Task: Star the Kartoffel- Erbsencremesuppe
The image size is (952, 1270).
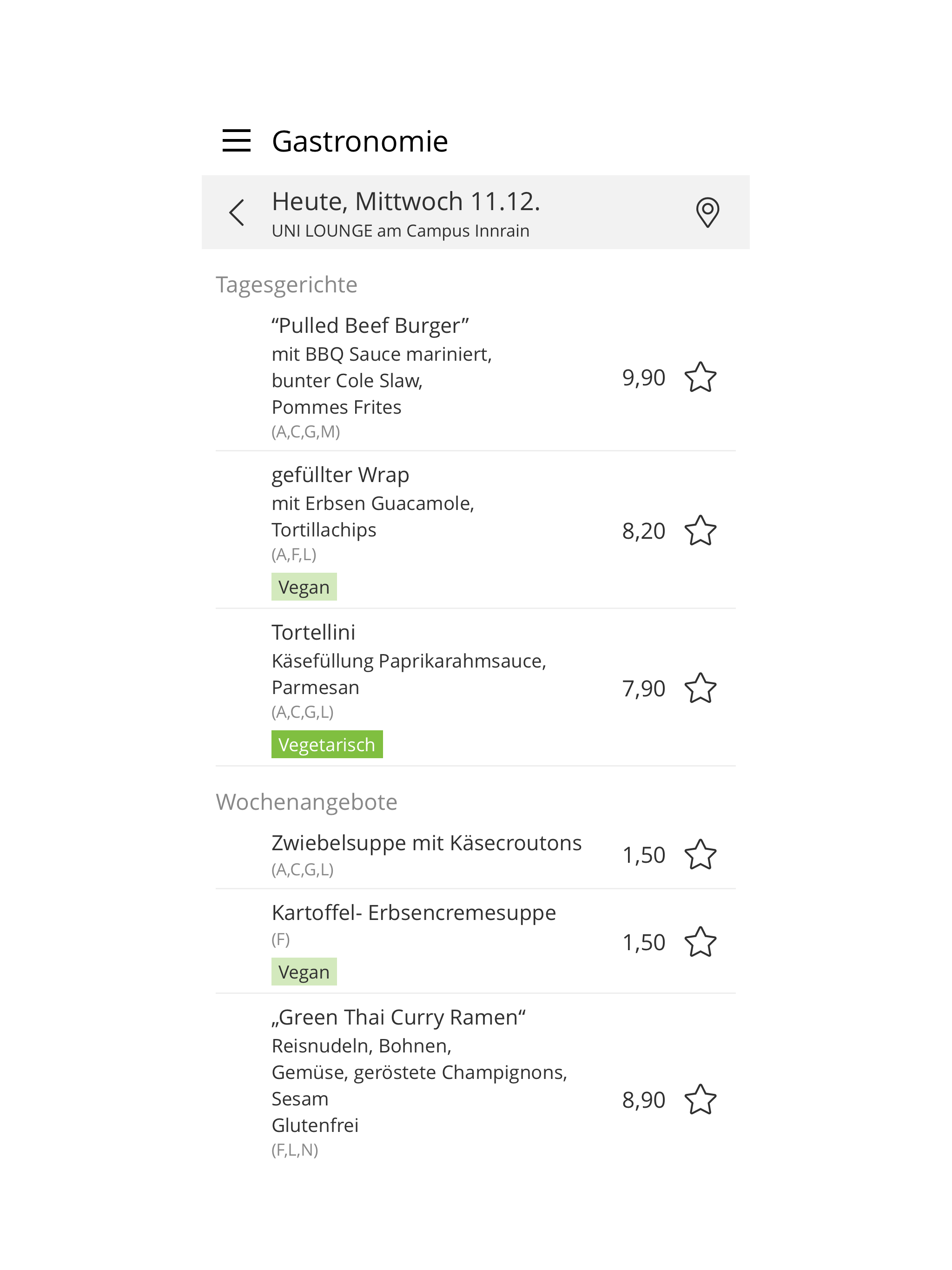Action: (700, 942)
